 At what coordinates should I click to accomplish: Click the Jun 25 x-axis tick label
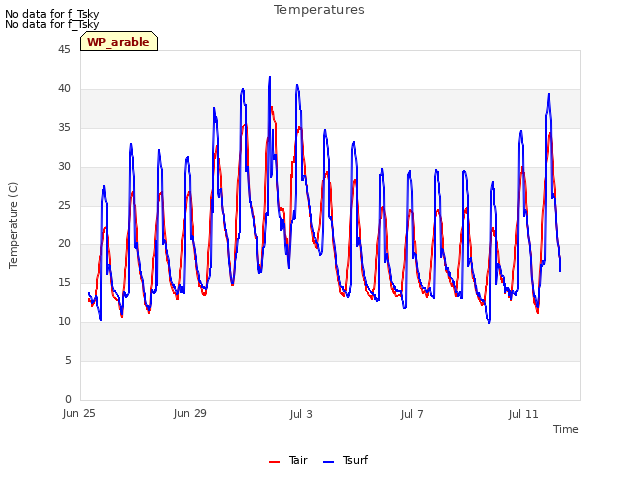[x=79, y=414]
